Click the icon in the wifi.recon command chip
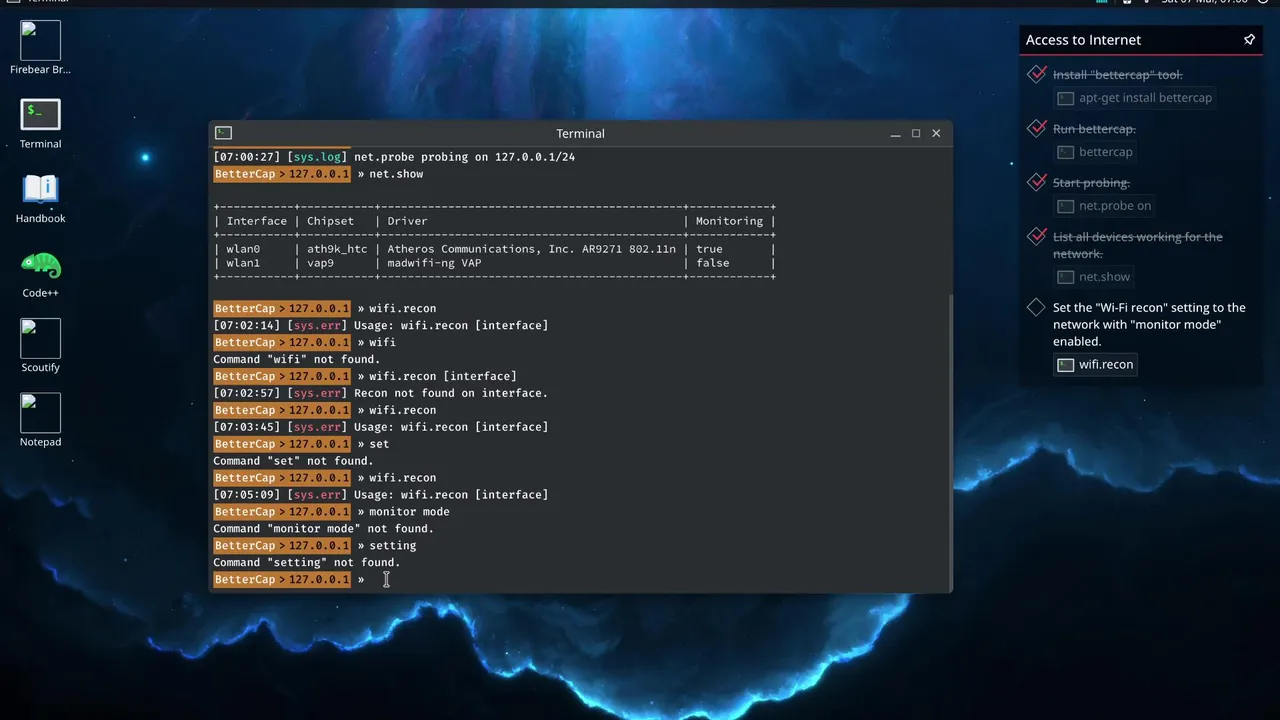The height and width of the screenshot is (720, 1280). pos(1066,365)
